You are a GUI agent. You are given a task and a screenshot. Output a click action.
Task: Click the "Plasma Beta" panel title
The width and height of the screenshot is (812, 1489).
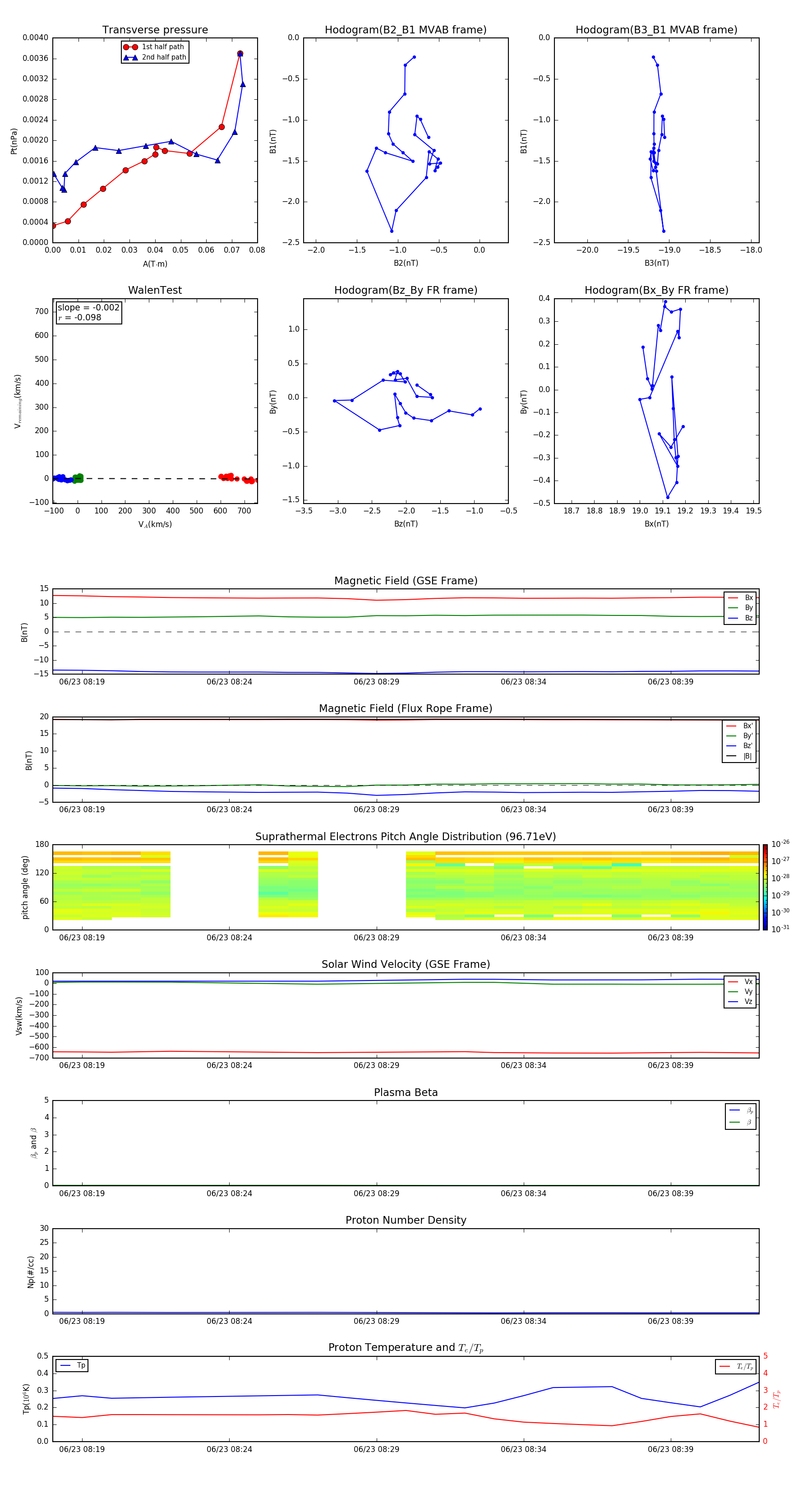pyautogui.click(x=406, y=1093)
